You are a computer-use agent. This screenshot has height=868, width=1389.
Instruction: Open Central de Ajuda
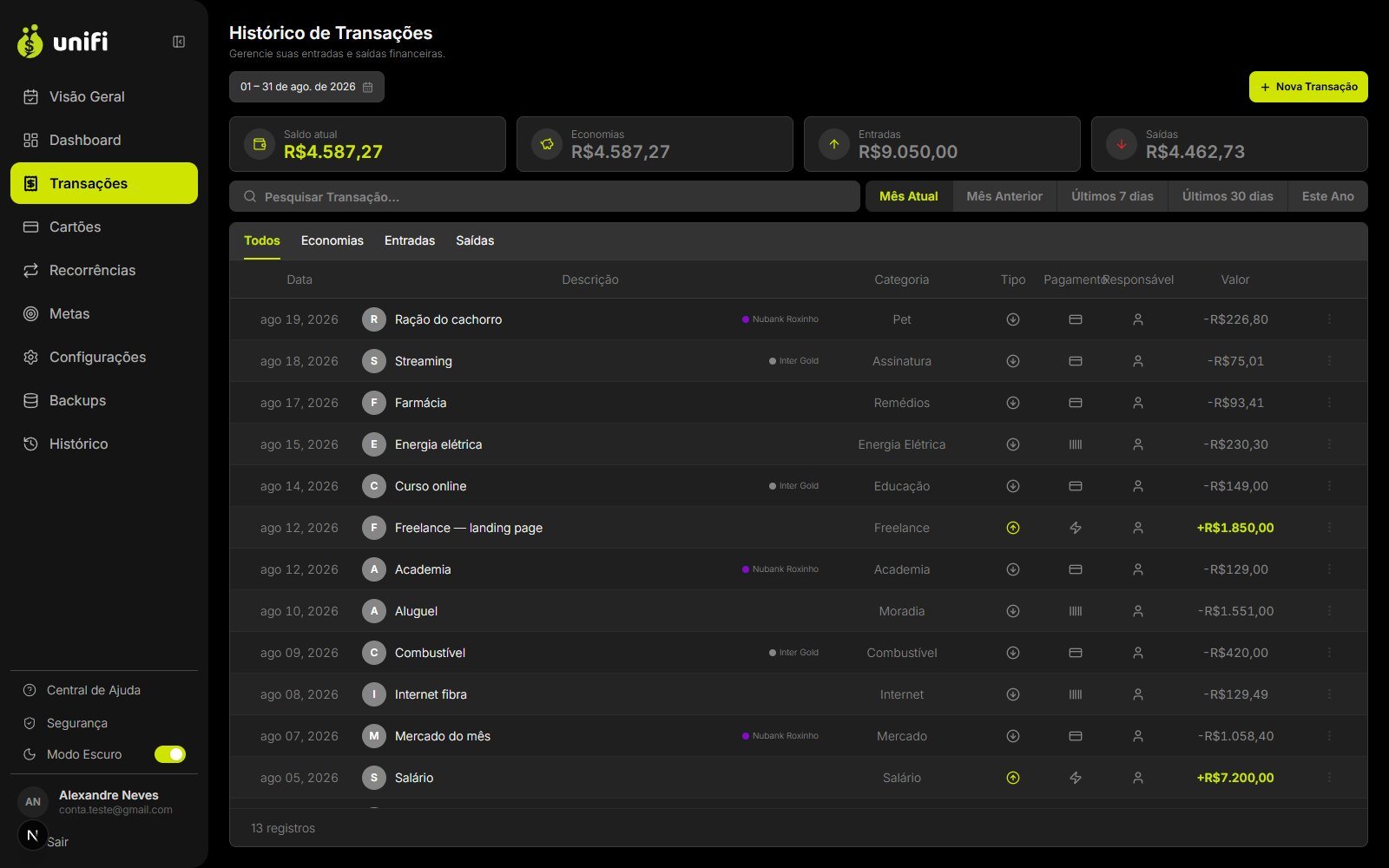pos(94,690)
